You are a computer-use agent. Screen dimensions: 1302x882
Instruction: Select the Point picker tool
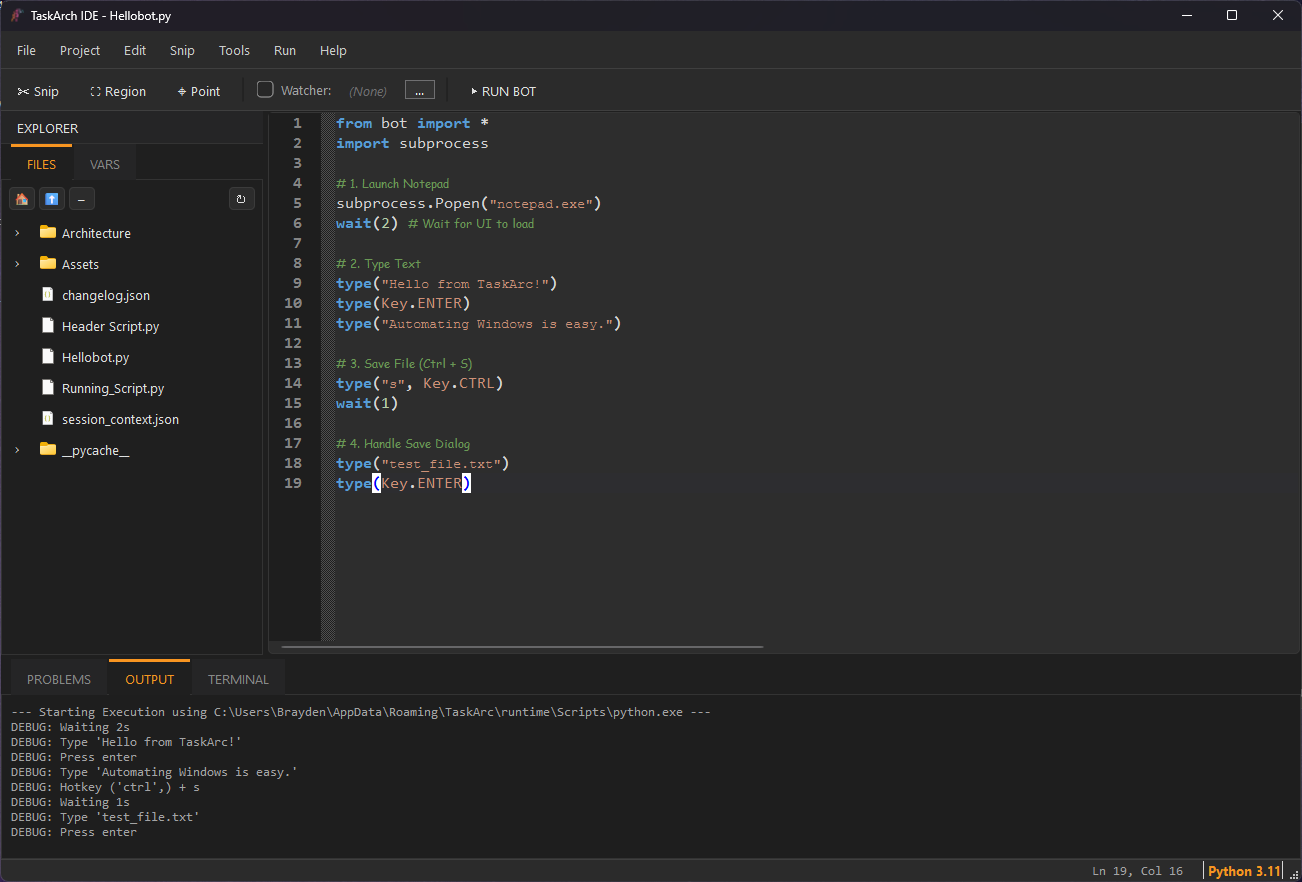point(198,91)
